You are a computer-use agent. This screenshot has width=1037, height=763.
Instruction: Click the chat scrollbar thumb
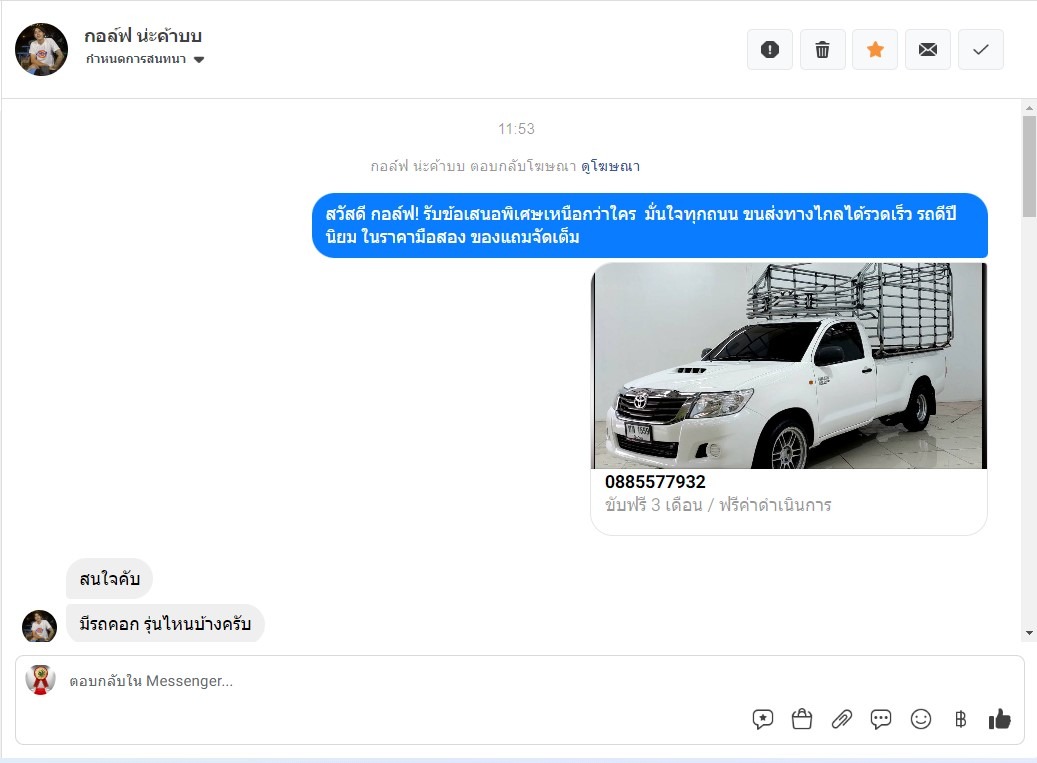pyautogui.click(x=1029, y=167)
